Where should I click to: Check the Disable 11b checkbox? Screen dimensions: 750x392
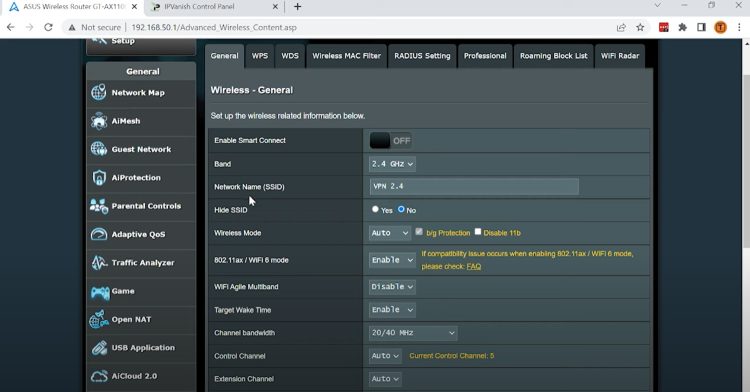pos(477,232)
